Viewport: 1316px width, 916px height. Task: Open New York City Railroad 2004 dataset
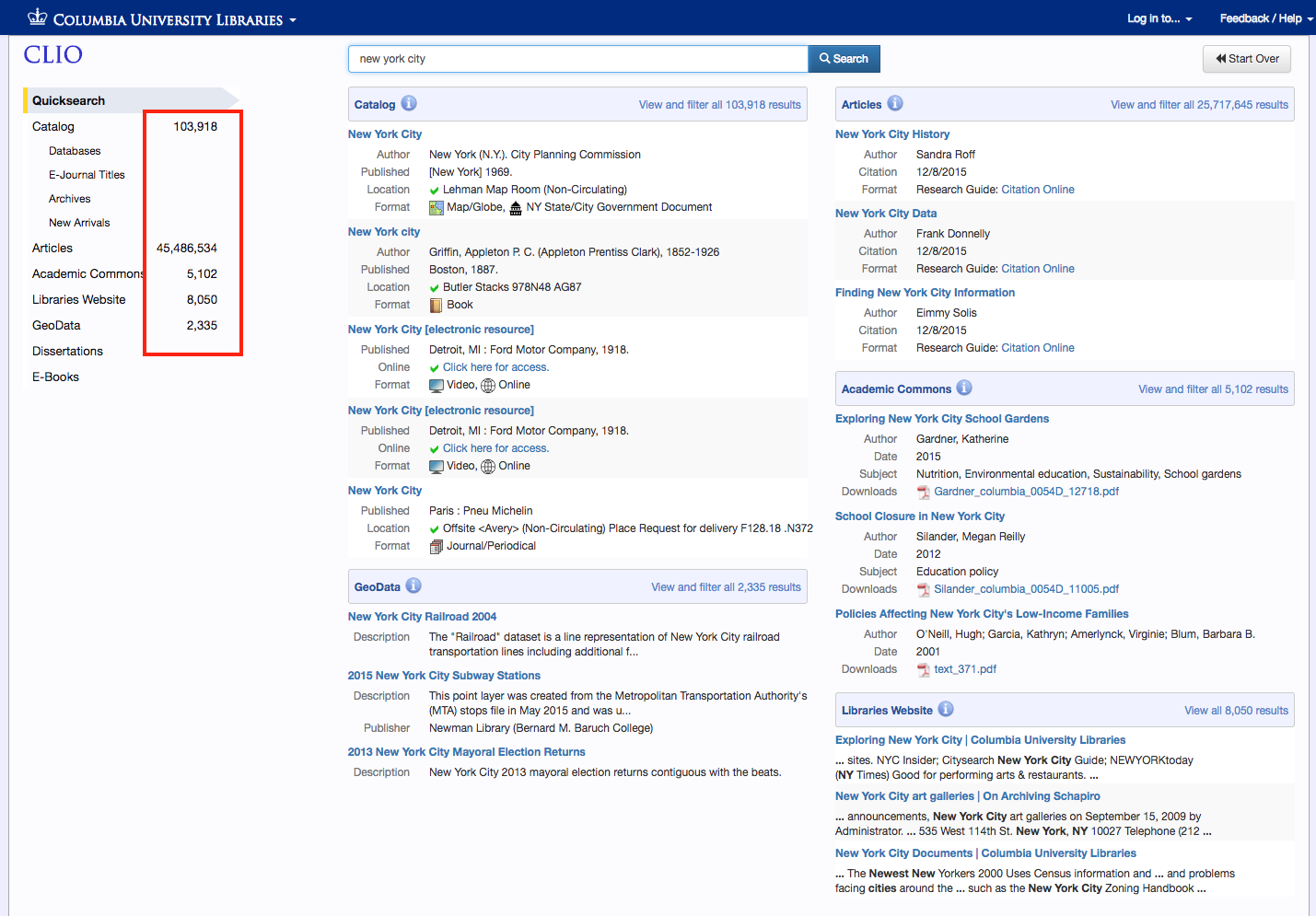point(422,617)
